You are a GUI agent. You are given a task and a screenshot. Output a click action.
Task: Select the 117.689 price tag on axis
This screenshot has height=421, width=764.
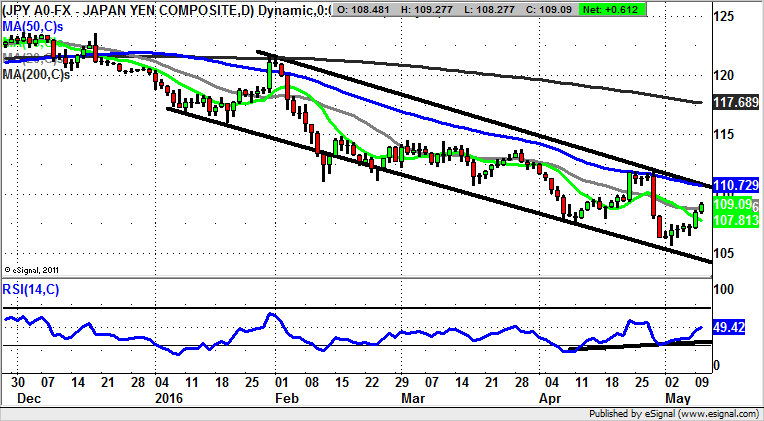(x=736, y=102)
